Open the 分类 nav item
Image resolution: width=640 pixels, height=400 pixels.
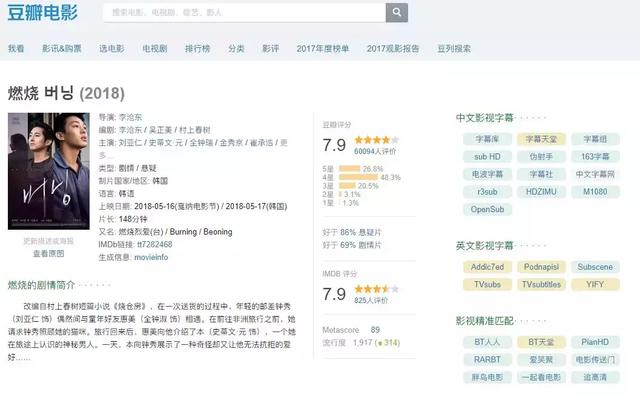pyautogui.click(x=236, y=49)
